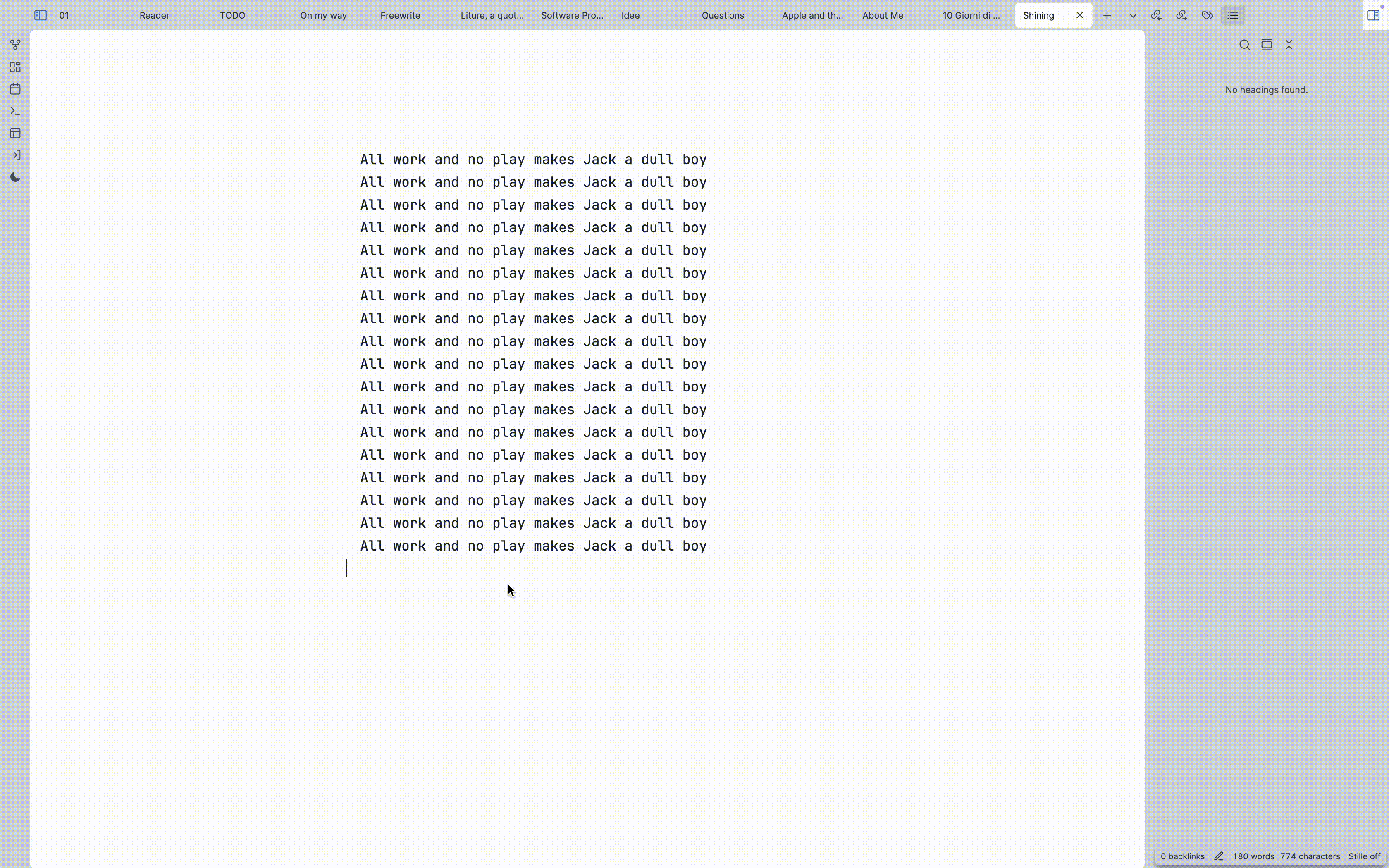This screenshot has height=868, width=1389.
Task: Open the About Me tab
Action: (x=883, y=16)
